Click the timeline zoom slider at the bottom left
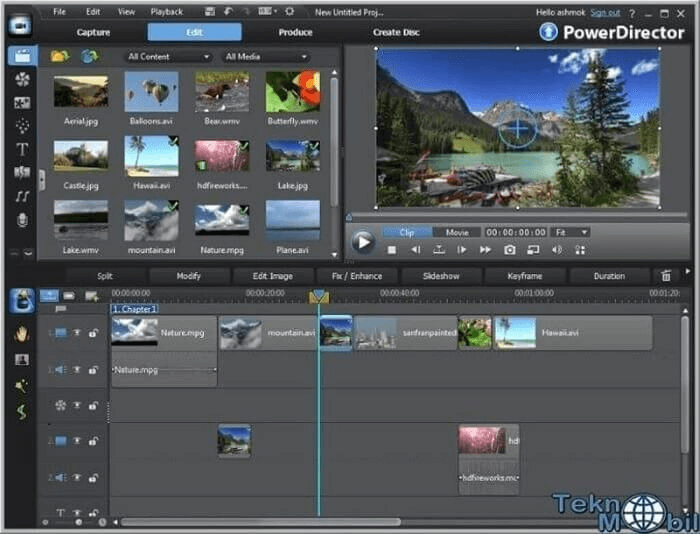The image size is (700, 534). pyautogui.click(x=78, y=522)
